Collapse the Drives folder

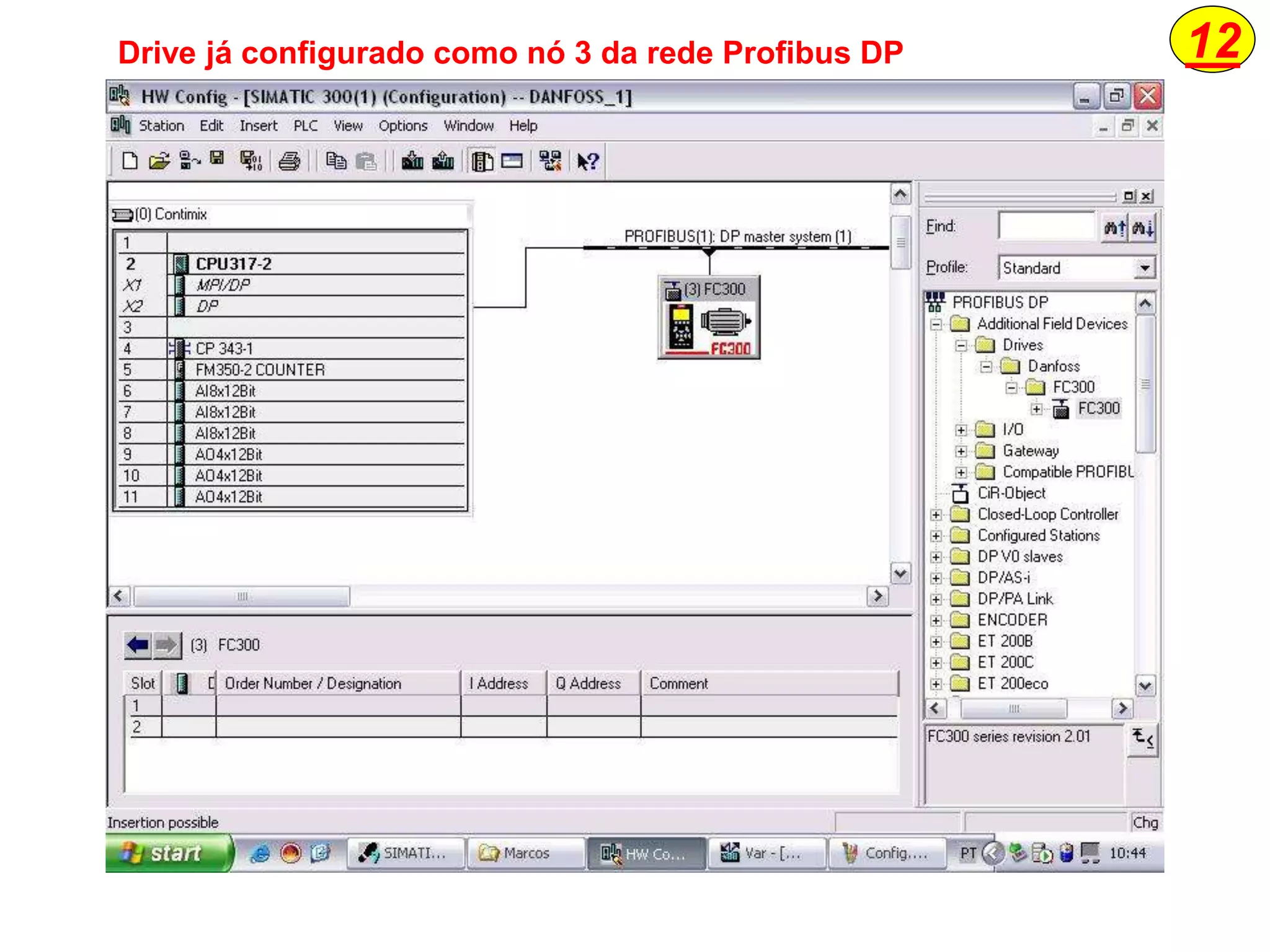point(961,345)
